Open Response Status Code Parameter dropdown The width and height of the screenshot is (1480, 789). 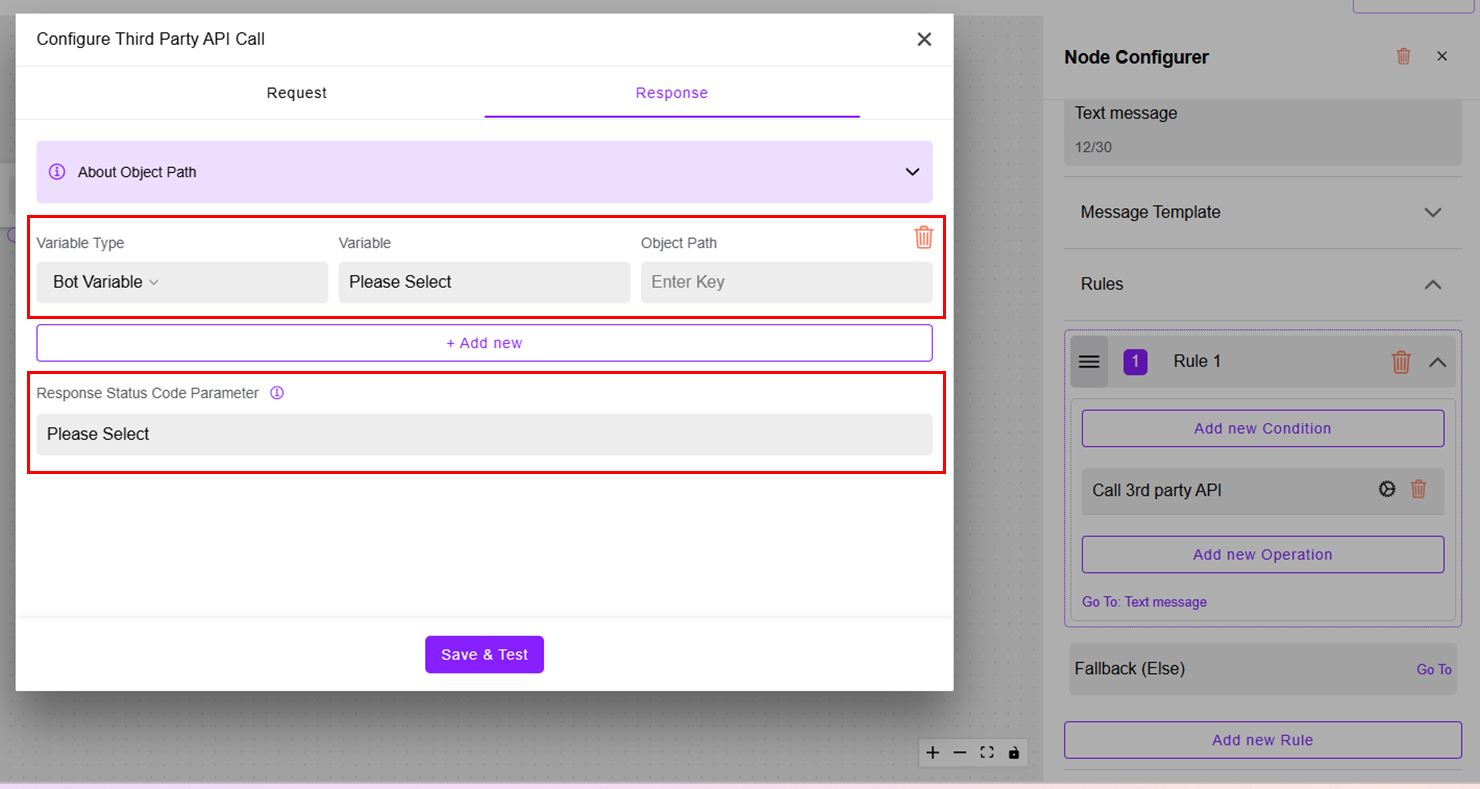(x=484, y=434)
